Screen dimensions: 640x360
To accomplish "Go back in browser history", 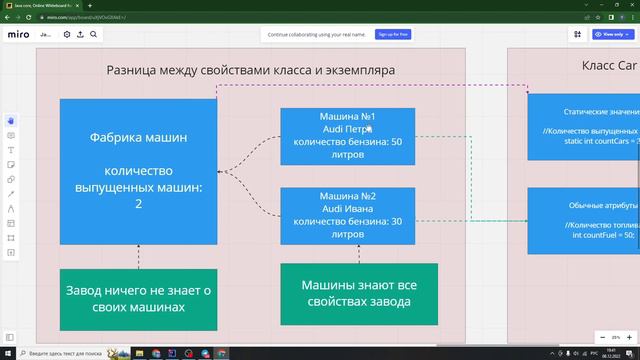I will coord(7,18).
